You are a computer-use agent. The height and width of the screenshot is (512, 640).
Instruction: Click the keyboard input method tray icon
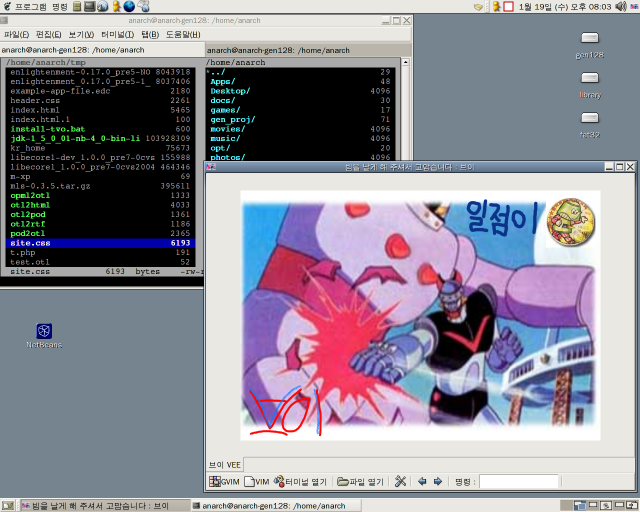(634, 7)
